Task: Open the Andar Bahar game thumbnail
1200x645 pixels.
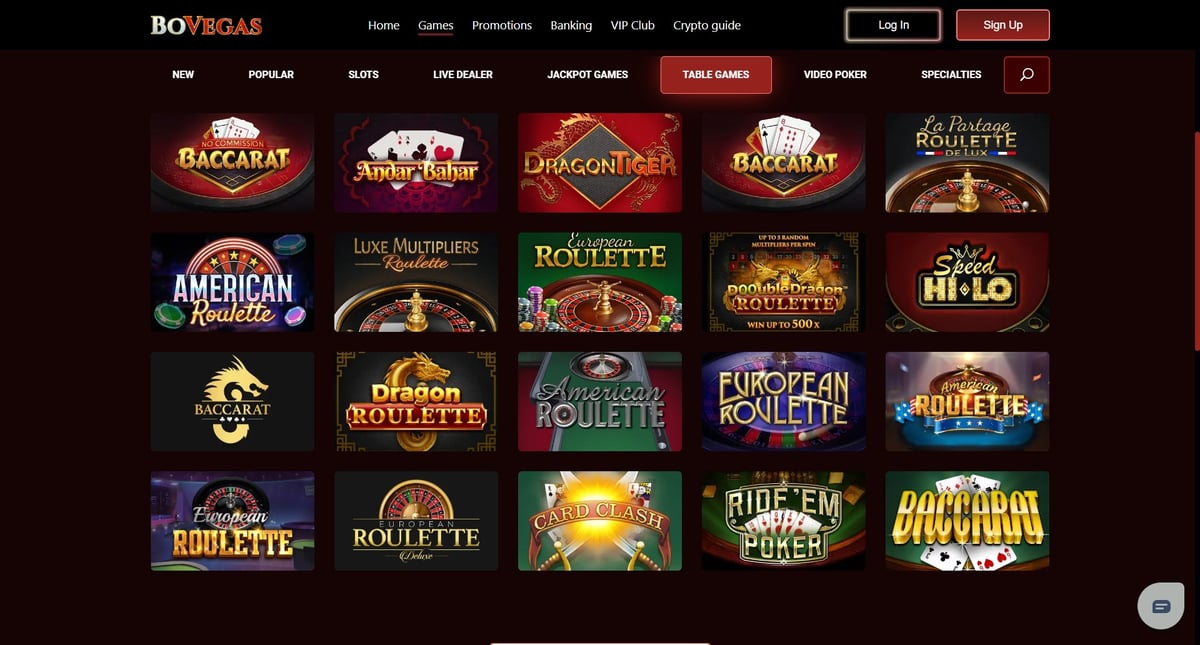Action: [416, 163]
